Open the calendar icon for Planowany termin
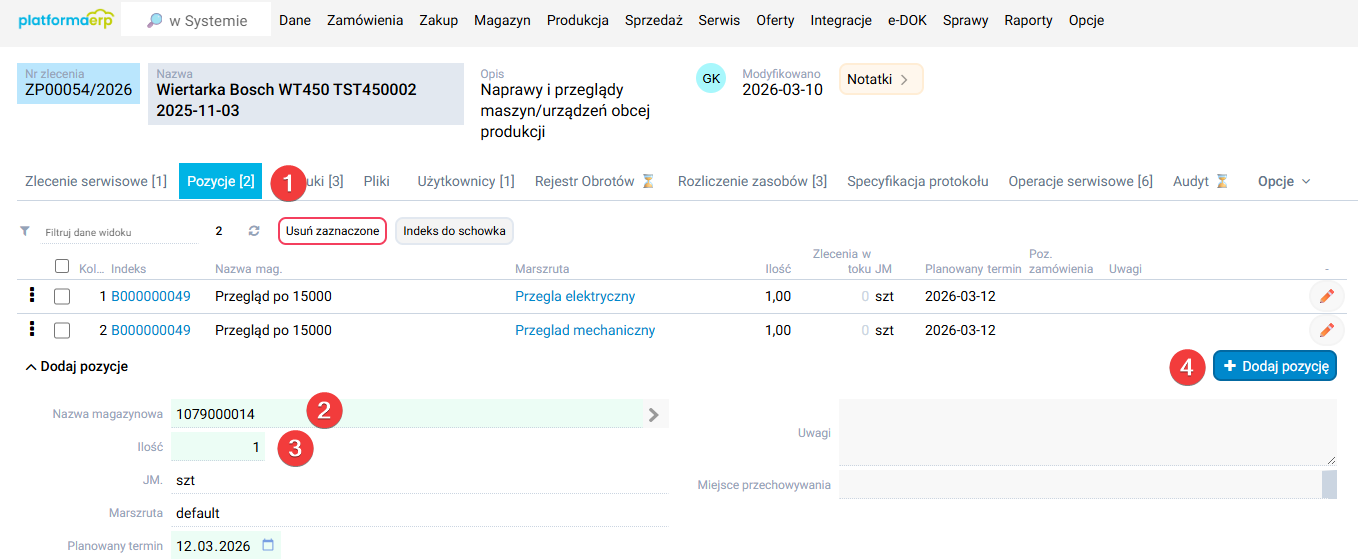Image resolution: width=1358 pixels, height=559 pixels. click(x=268, y=545)
